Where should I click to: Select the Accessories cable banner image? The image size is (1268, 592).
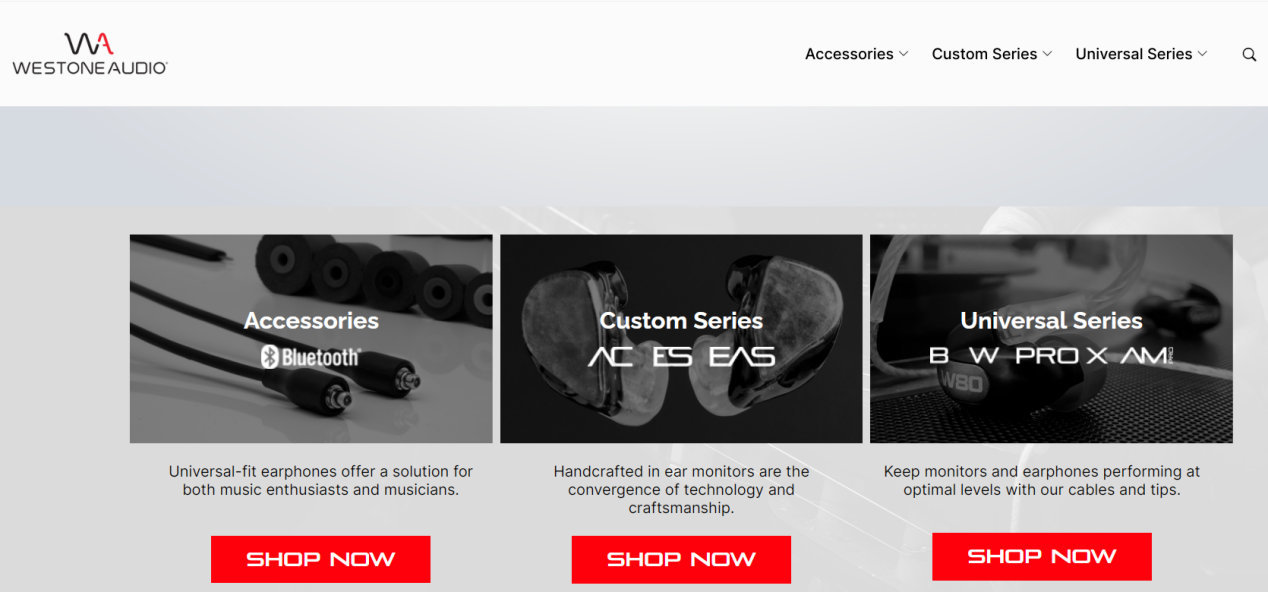pos(311,339)
